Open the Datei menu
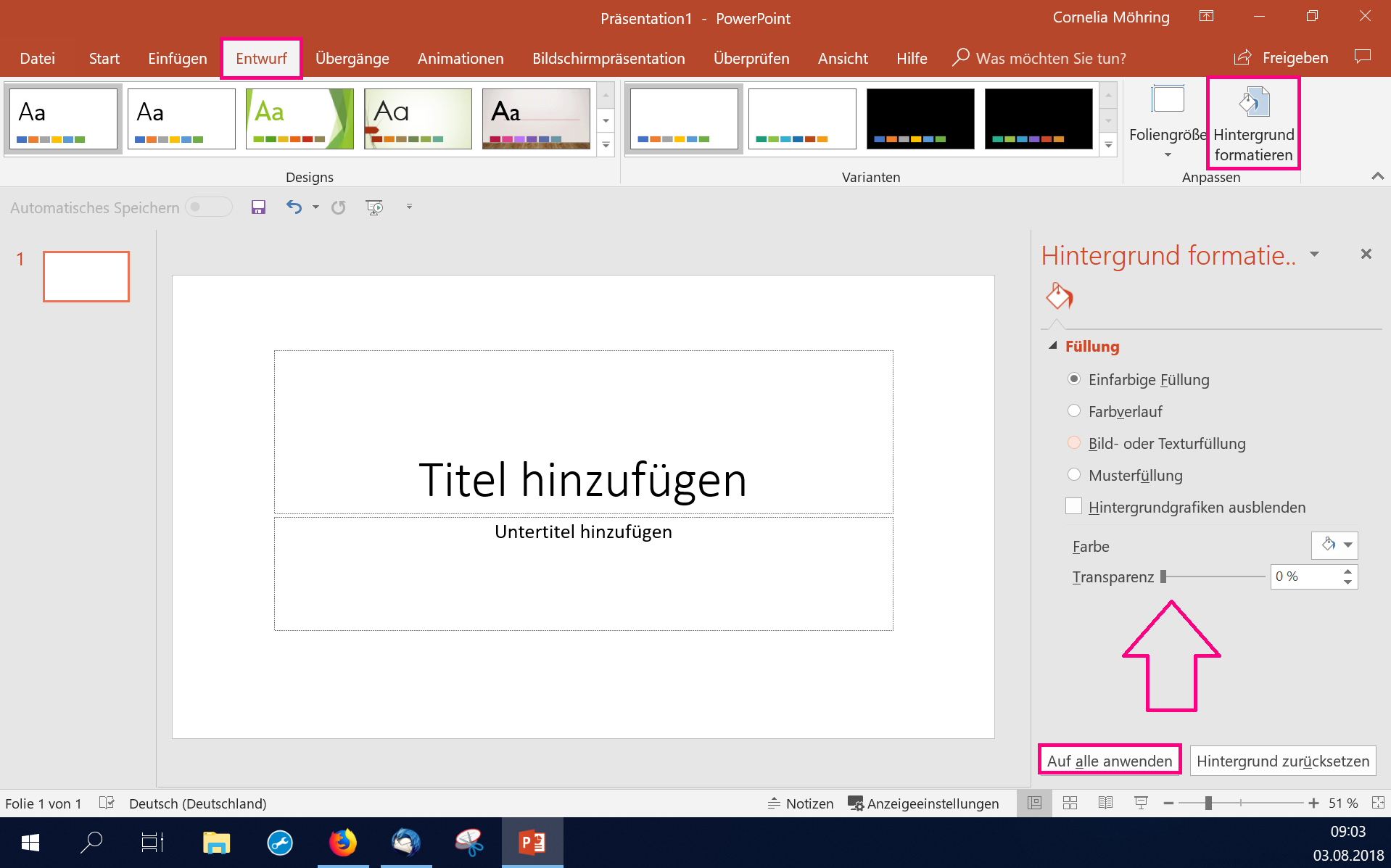This screenshot has width=1391, height=868. point(38,59)
